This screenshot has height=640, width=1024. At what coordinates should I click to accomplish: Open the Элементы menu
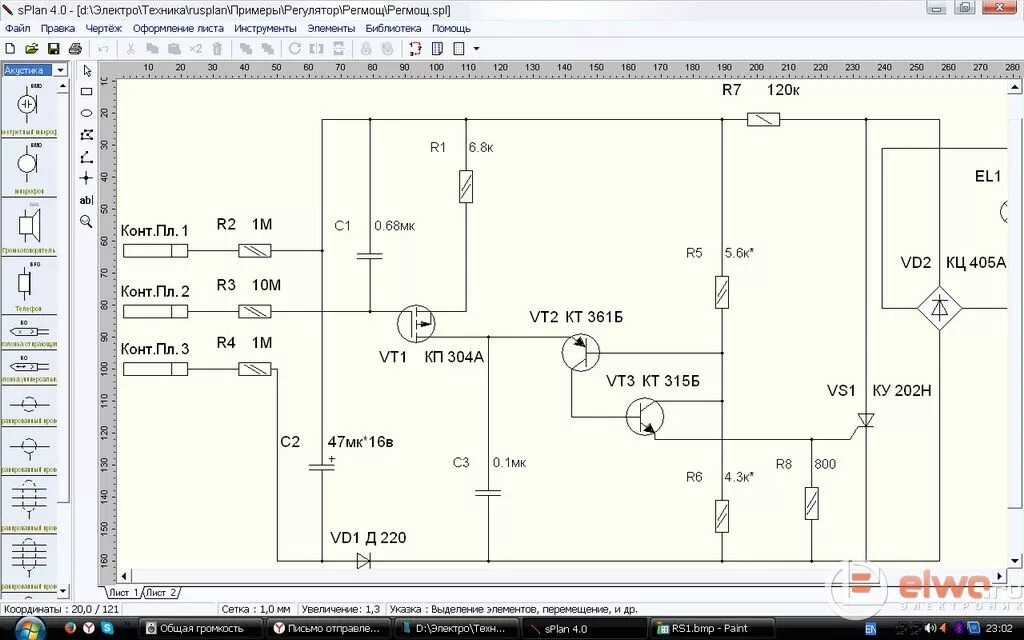click(x=331, y=29)
